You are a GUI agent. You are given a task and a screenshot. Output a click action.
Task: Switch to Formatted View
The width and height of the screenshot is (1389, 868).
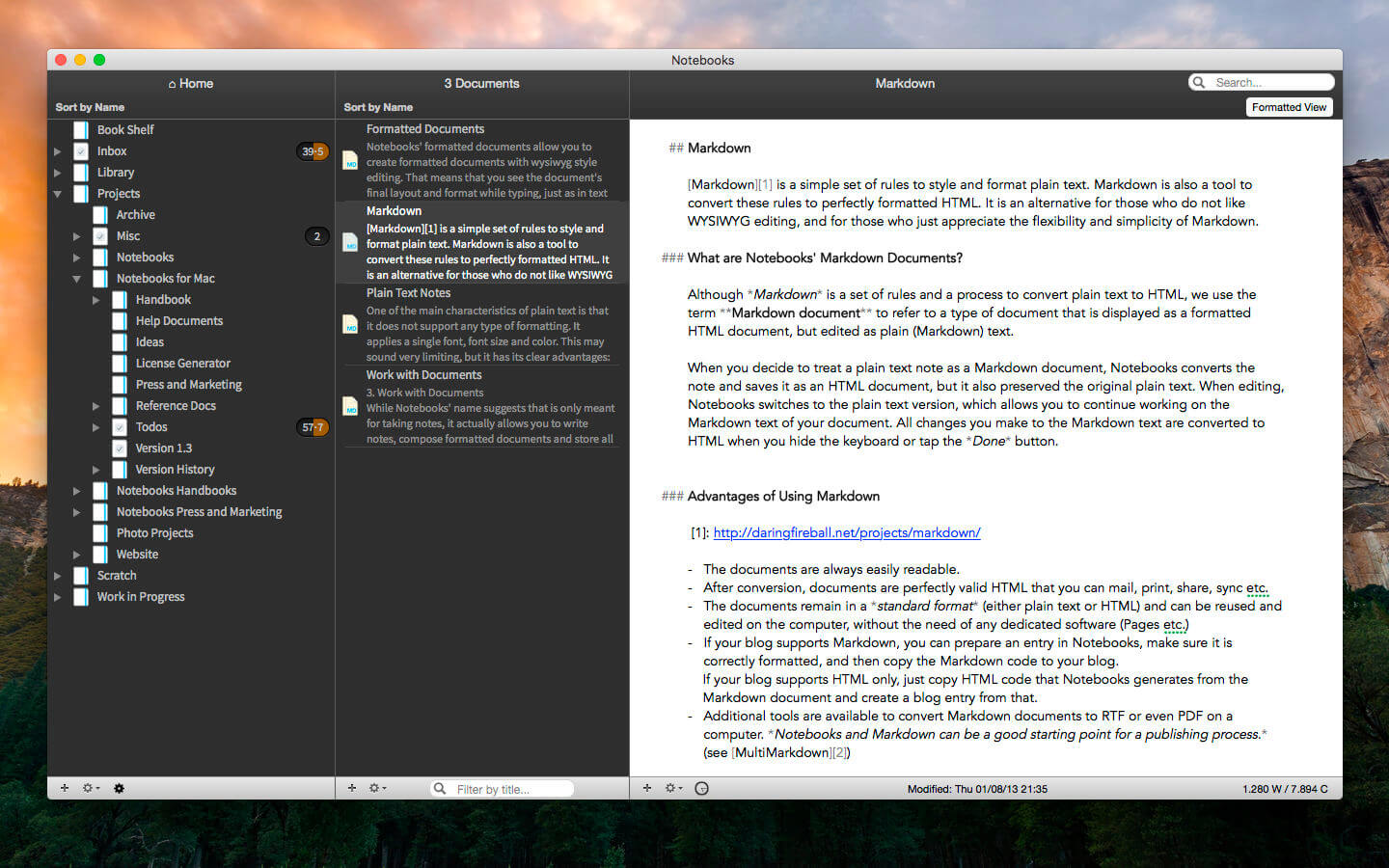(x=1289, y=107)
